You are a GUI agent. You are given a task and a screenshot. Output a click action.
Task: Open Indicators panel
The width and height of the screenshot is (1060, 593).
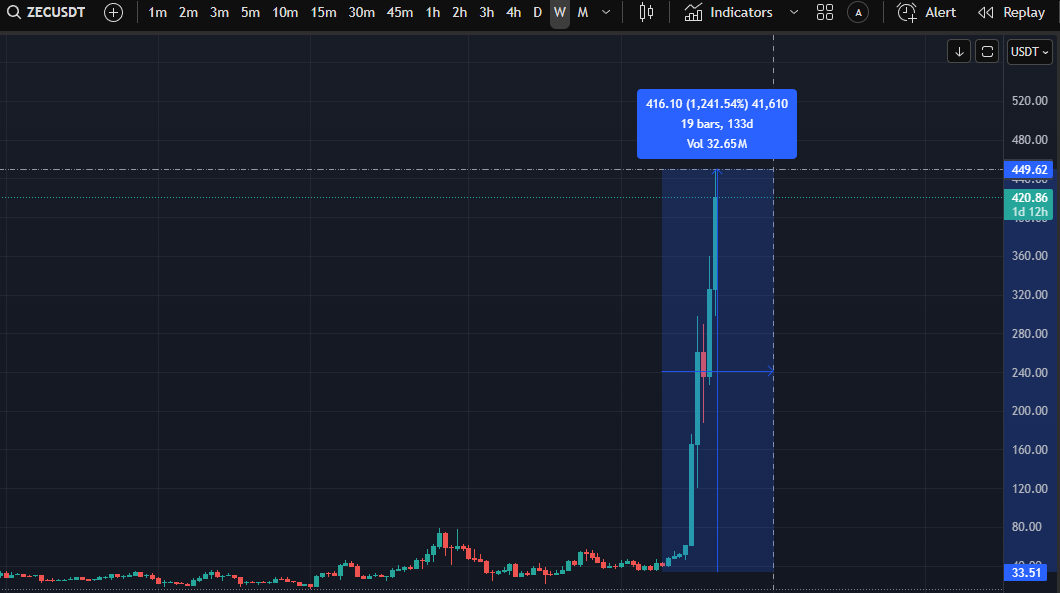(729, 13)
